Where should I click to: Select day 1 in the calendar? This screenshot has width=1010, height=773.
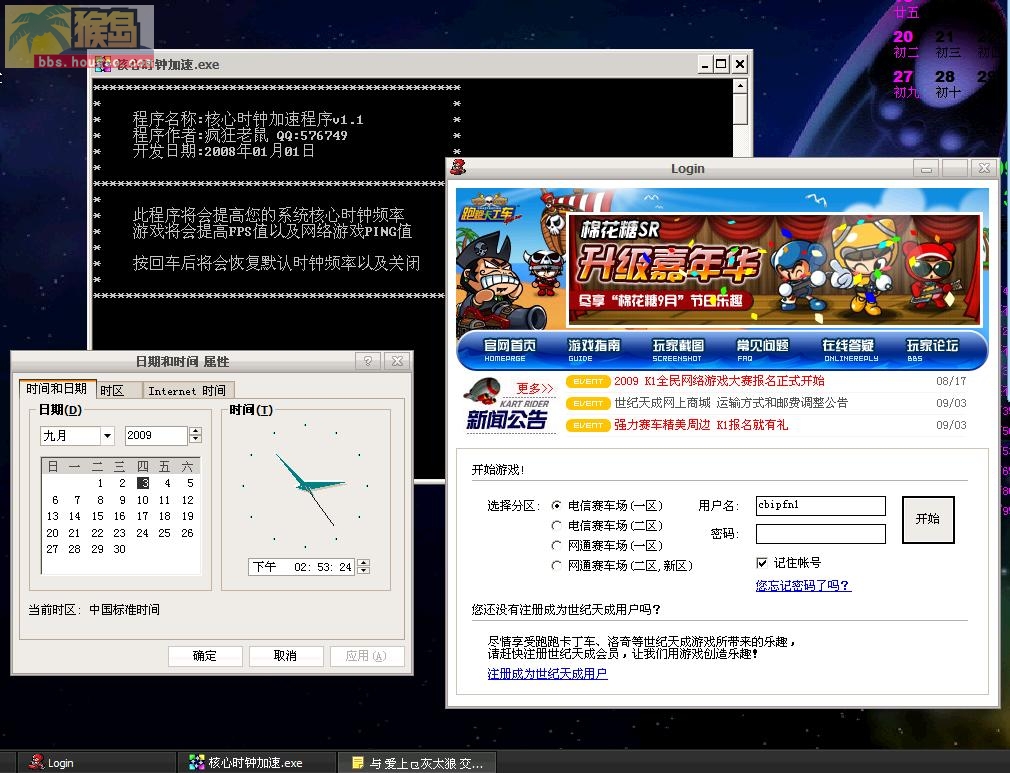tap(100, 483)
